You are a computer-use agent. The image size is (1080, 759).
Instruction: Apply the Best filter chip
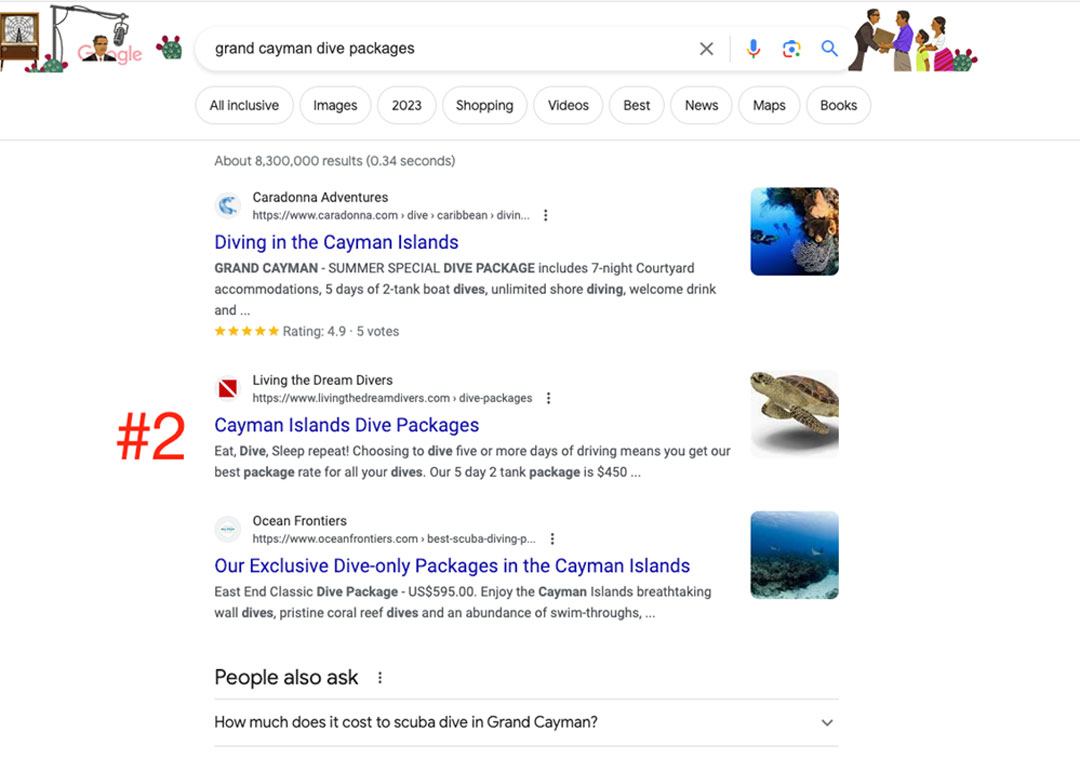[x=636, y=105]
